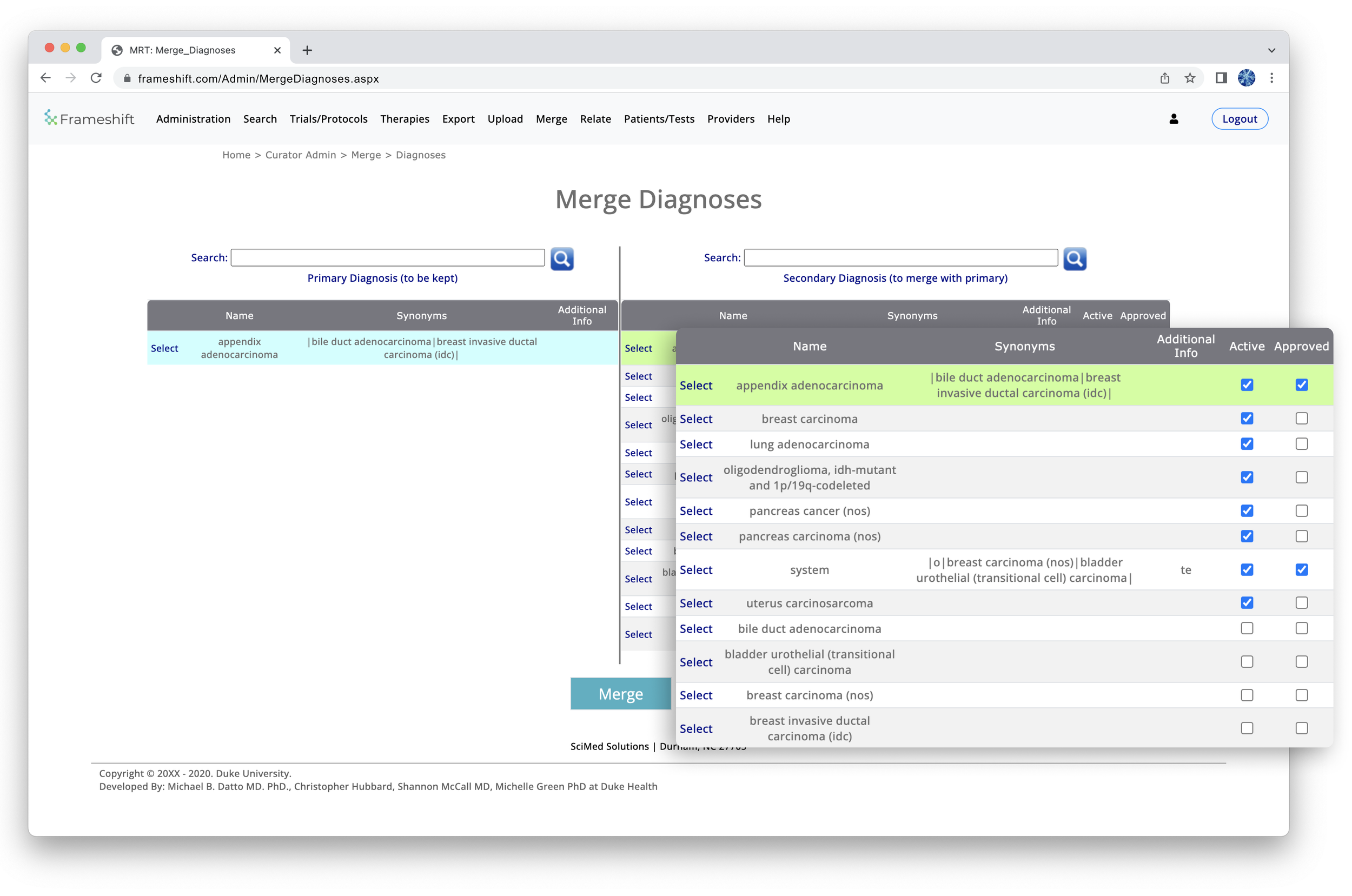Click the primary diagnosis search magnifier icon
The image size is (1352, 896).
(x=562, y=259)
